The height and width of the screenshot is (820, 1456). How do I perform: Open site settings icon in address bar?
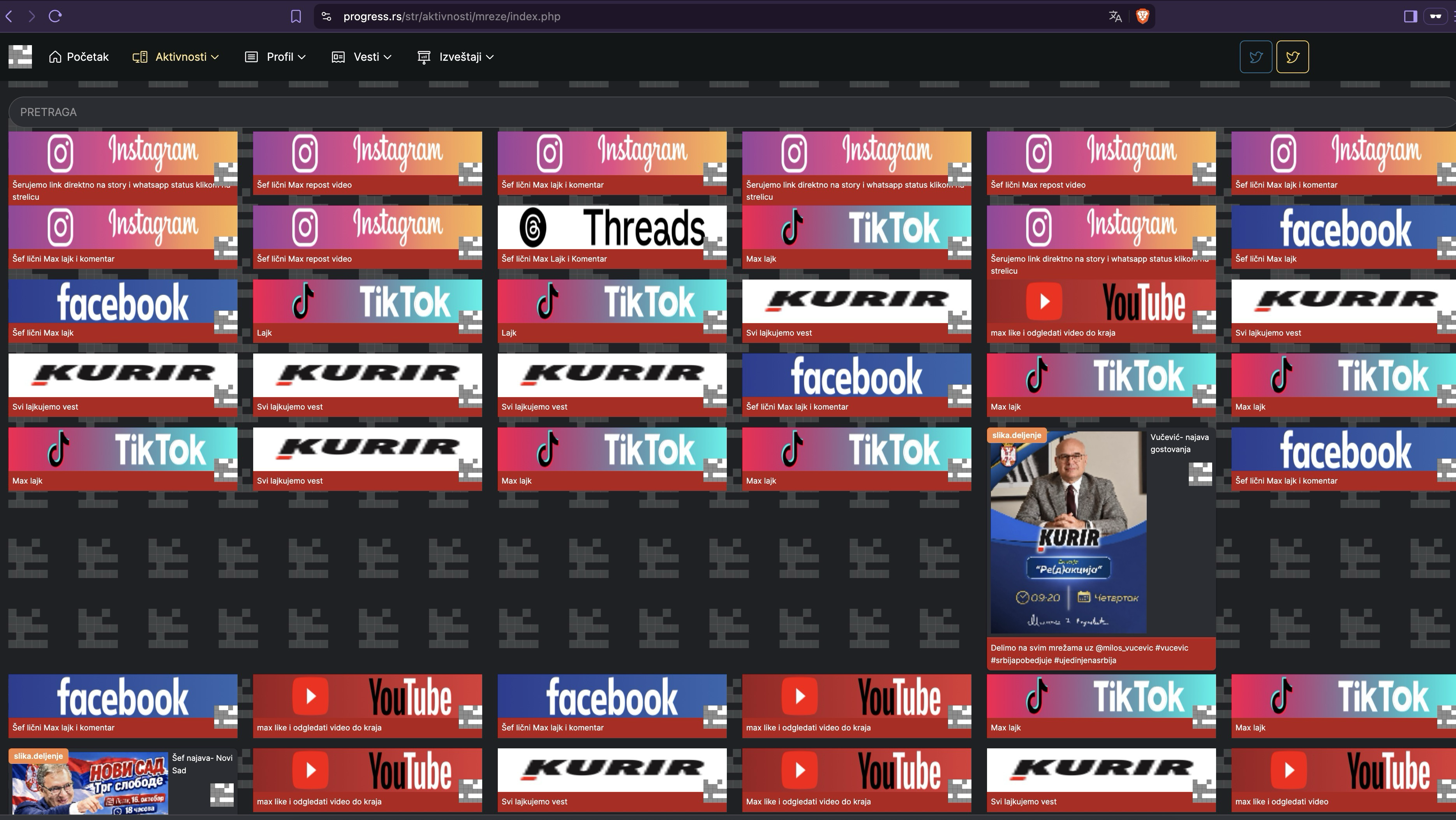coord(327,16)
